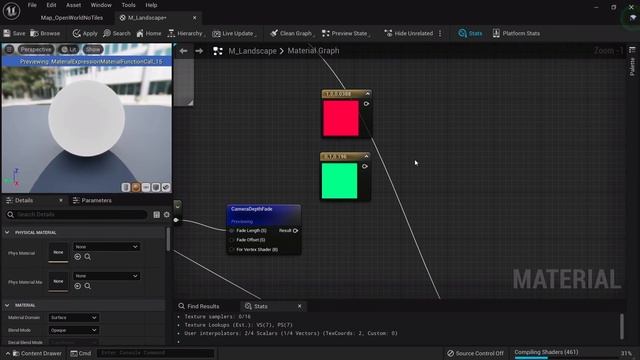The width and height of the screenshot is (640, 360).
Task: Select the cube preview mesh icon
Action: tap(156, 187)
